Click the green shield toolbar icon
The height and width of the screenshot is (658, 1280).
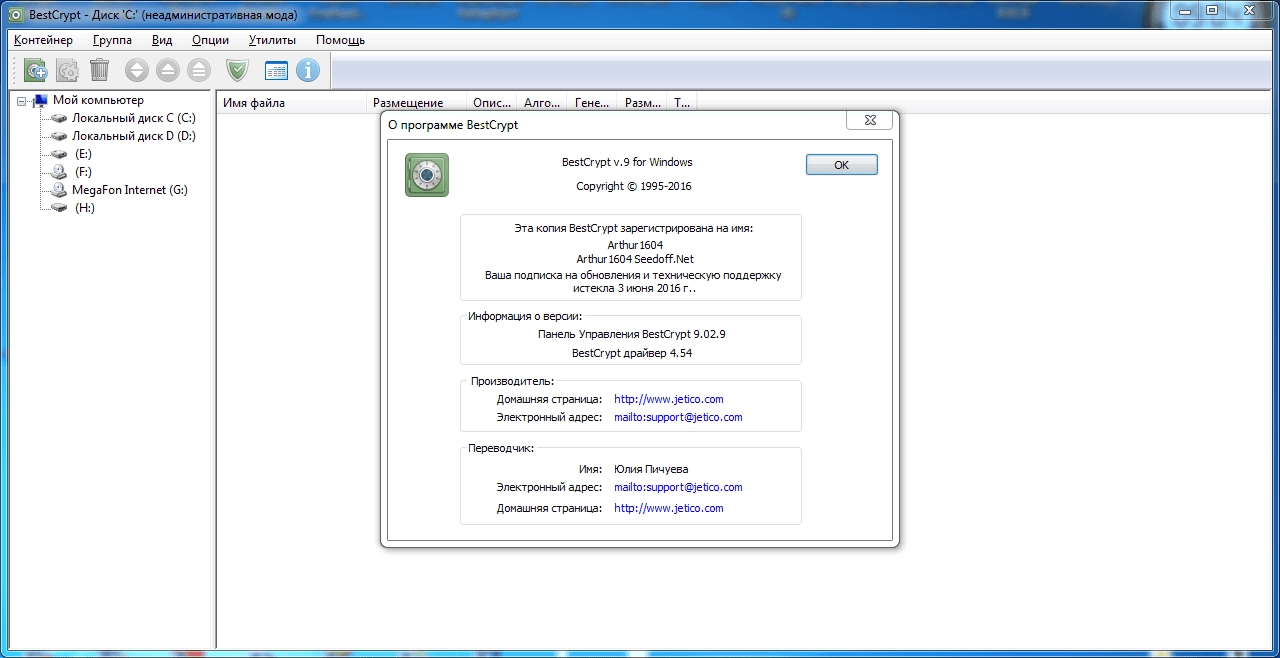coord(237,70)
